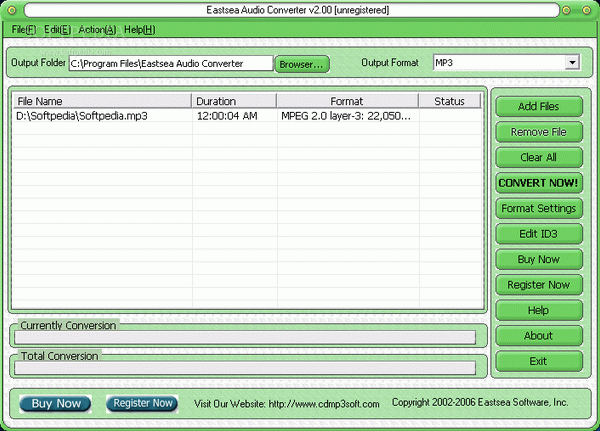This screenshot has width=600, height=431.
Task: Click the Help button in right panel
Action: [x=539, y=310]
